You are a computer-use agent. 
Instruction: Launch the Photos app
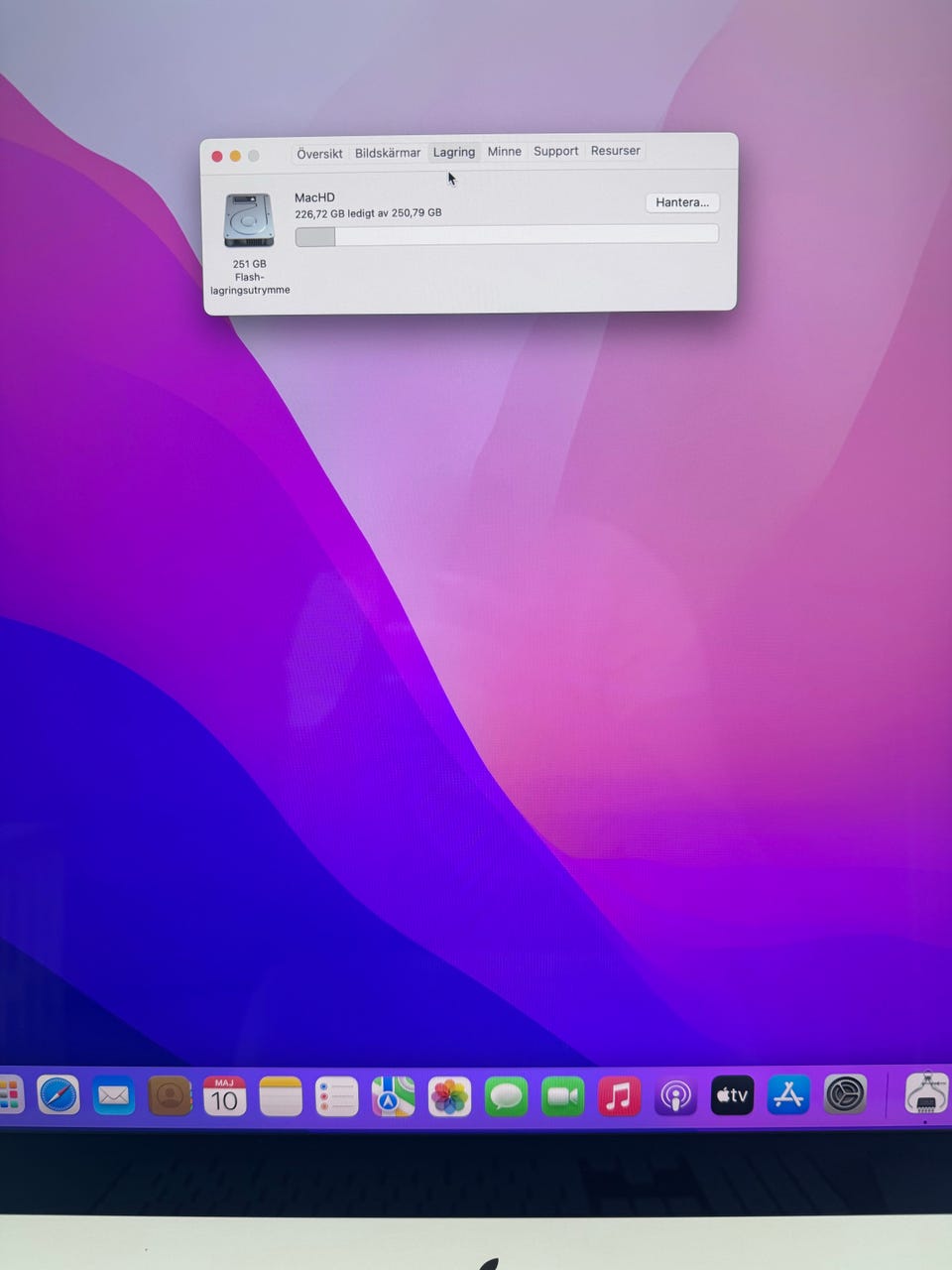(x=449, y=1096)
